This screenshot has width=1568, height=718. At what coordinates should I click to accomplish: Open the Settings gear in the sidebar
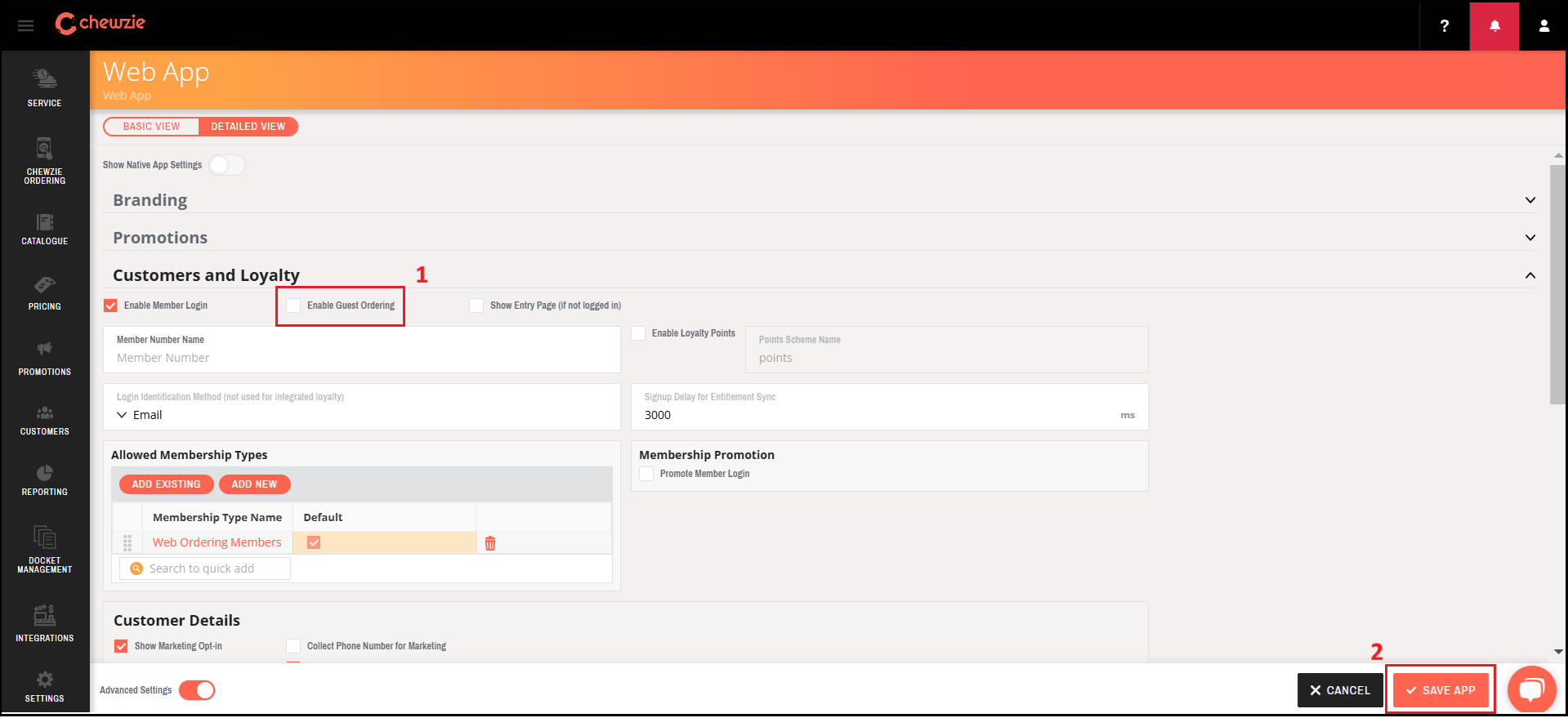pyautogui.click(x=45, y=687)
